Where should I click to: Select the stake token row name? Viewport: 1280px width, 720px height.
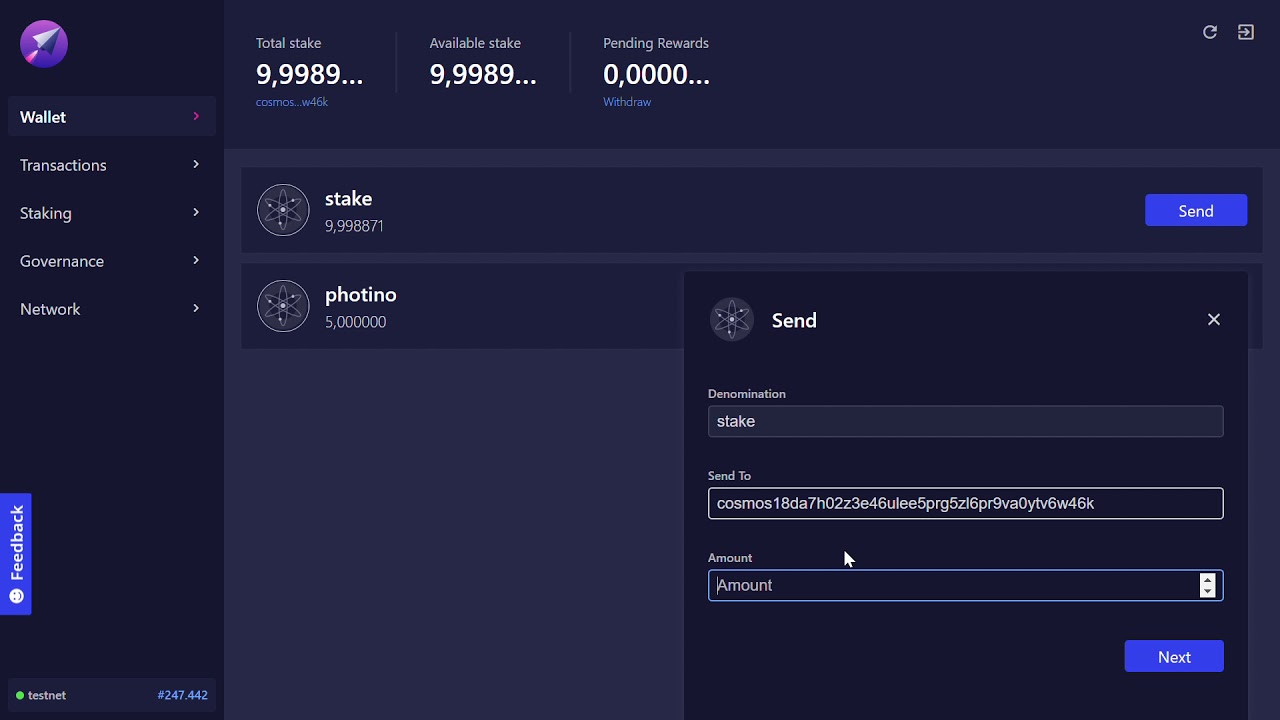(348, 199)
